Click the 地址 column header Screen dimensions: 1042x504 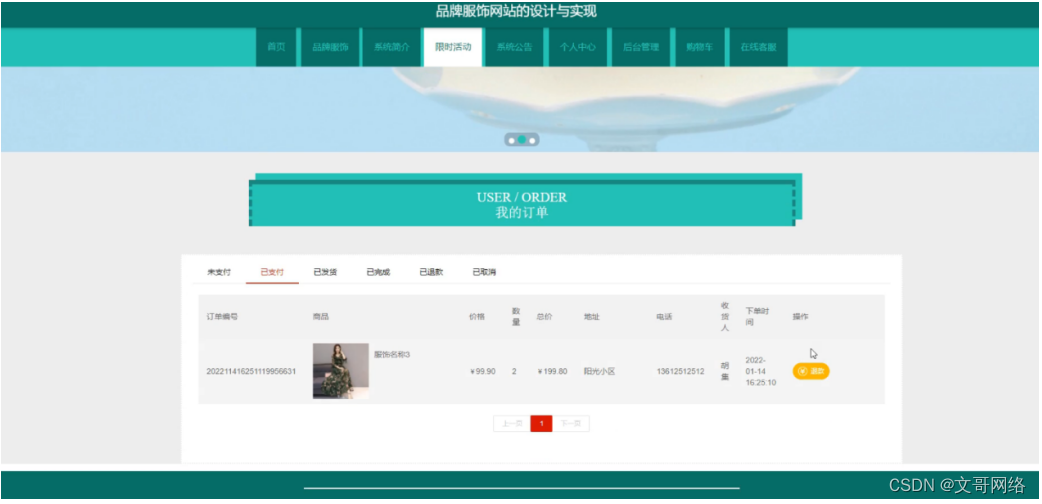(592, 316)
